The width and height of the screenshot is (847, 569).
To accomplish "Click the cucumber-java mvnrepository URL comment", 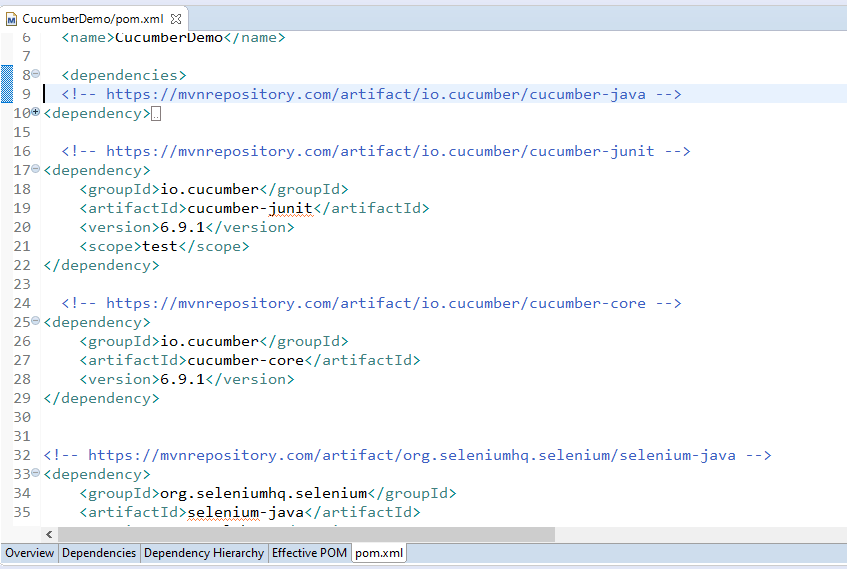I will pos(371,94).
